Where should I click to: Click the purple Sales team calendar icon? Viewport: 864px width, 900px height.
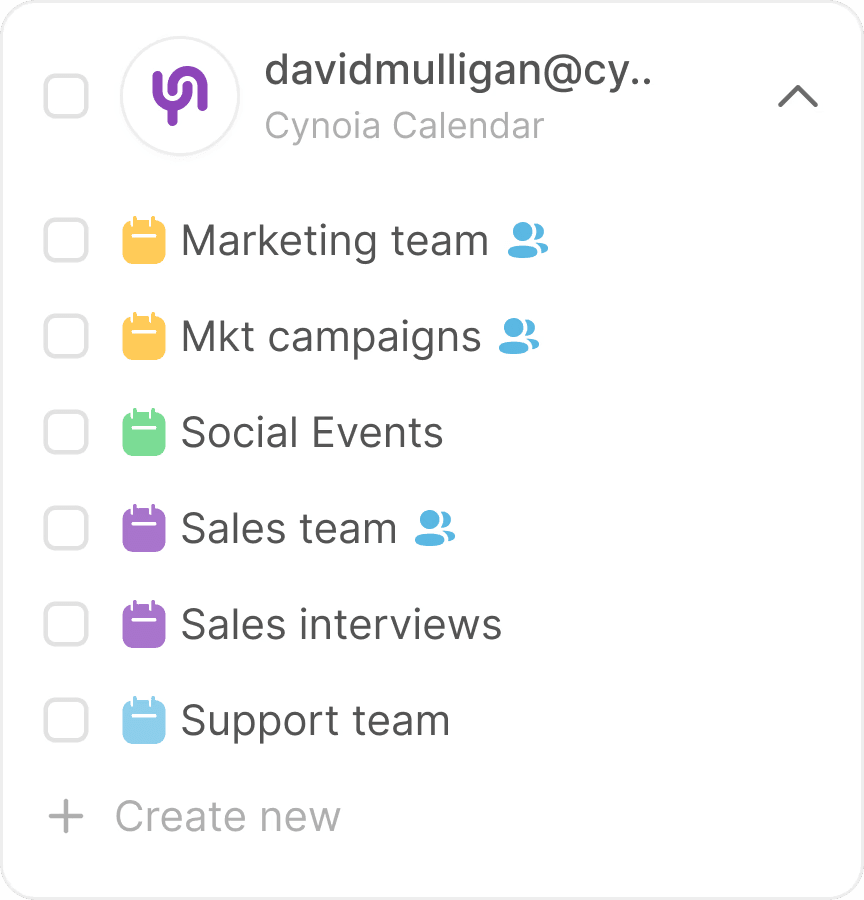point(144,528)
